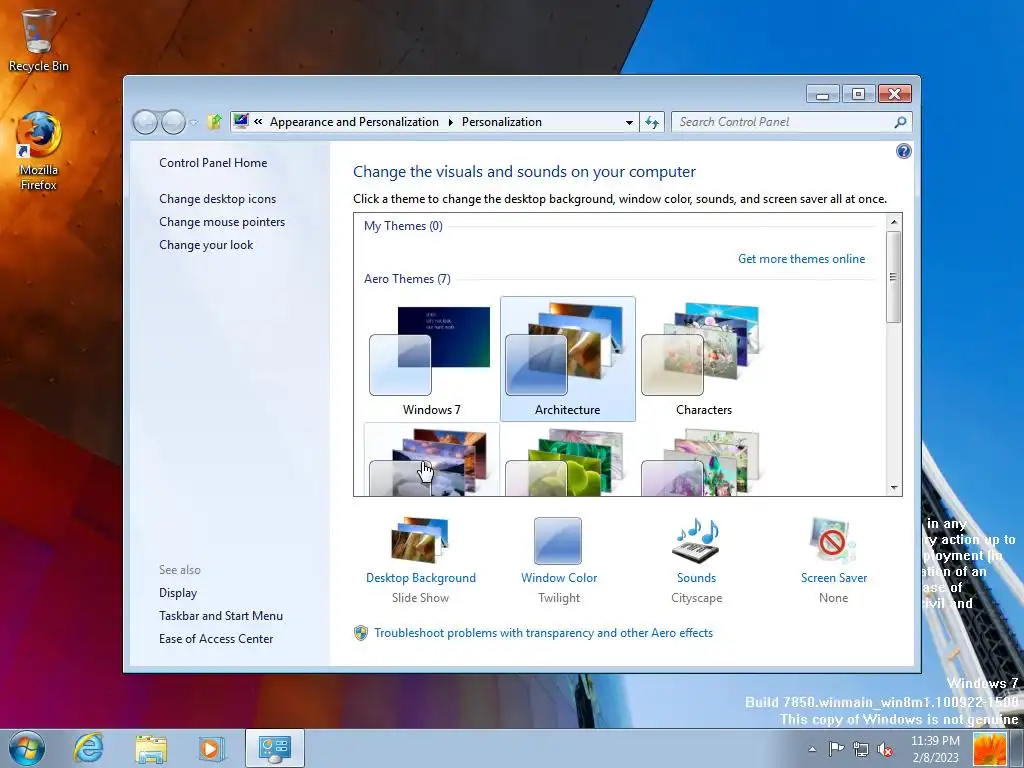This screenshot has width=1024, height=768.
Task: Select the green nature theme thumbnail
Action: (568, 460)
